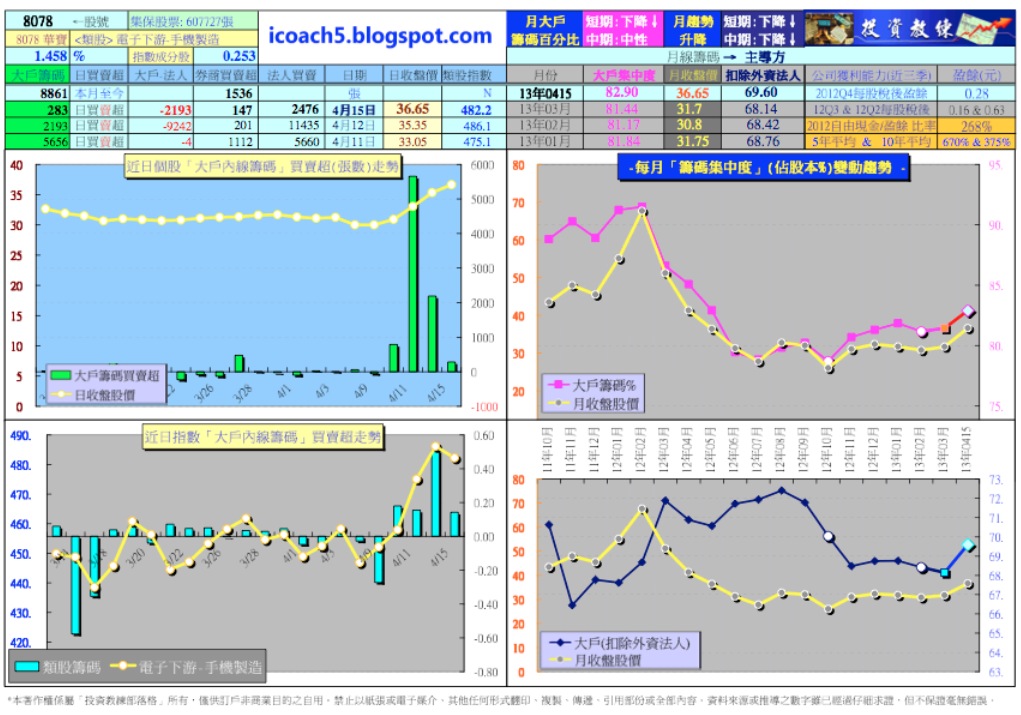Select the -2193 red value

pos(176,109)
